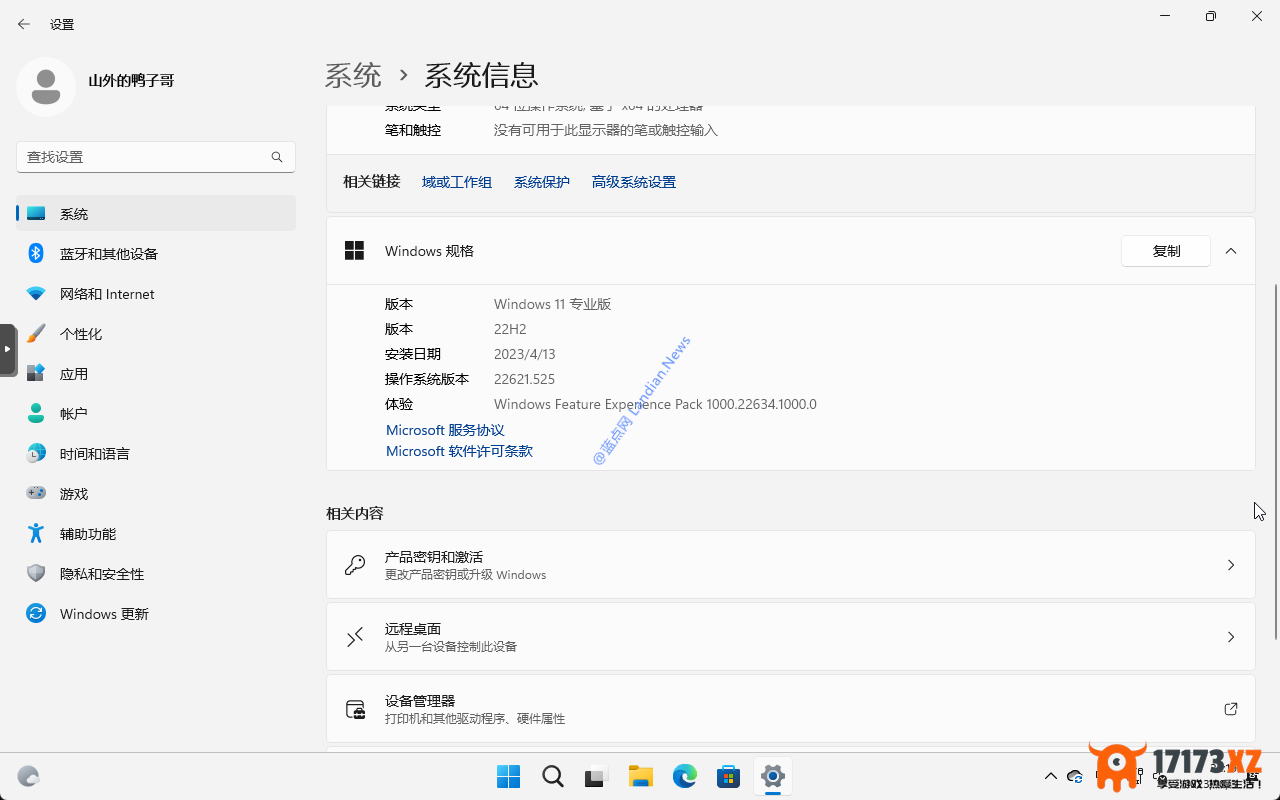Viewport: 1280px width, 800px height.
Task: Open 应用 settings page
Action: point(156,374)
